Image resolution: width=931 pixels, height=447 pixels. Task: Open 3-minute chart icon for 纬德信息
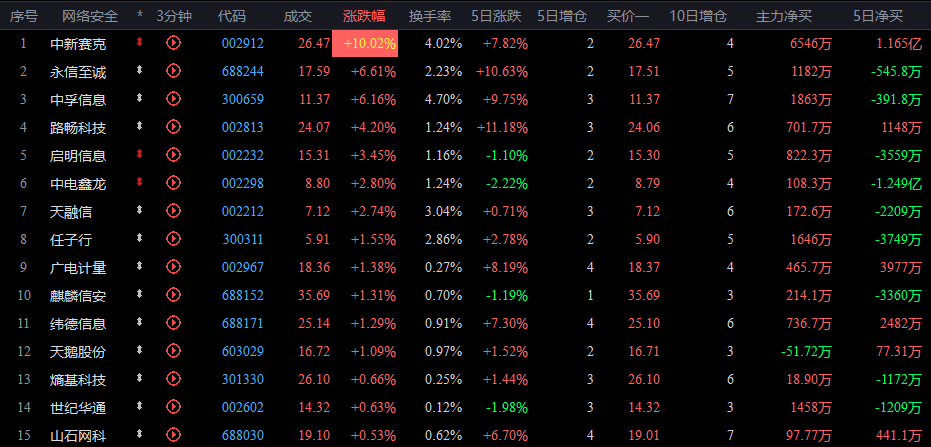point(173,322)
